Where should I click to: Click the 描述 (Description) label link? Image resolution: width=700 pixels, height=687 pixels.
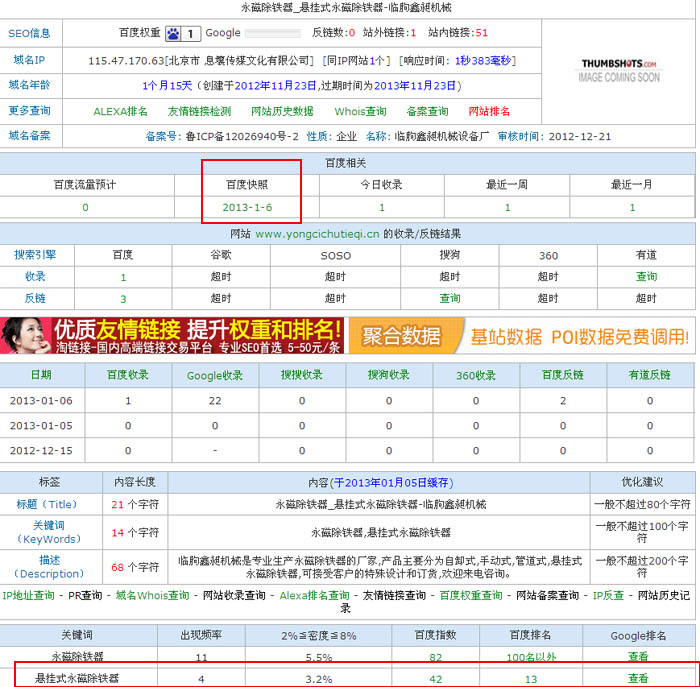pyautogui.click(x=49, y=567)
